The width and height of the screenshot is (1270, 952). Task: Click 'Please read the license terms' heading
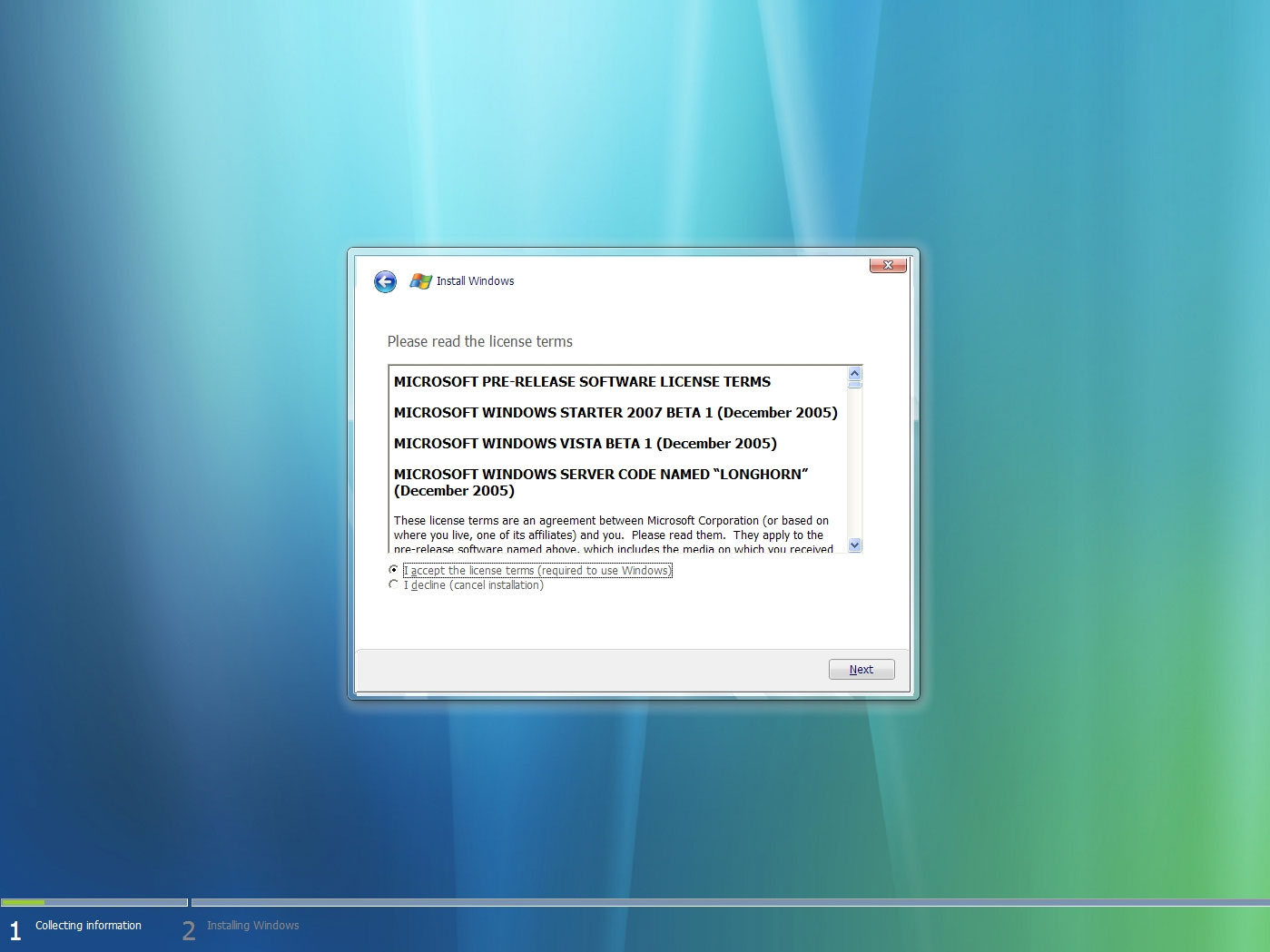pyautogui.click(x=479, y=341)
